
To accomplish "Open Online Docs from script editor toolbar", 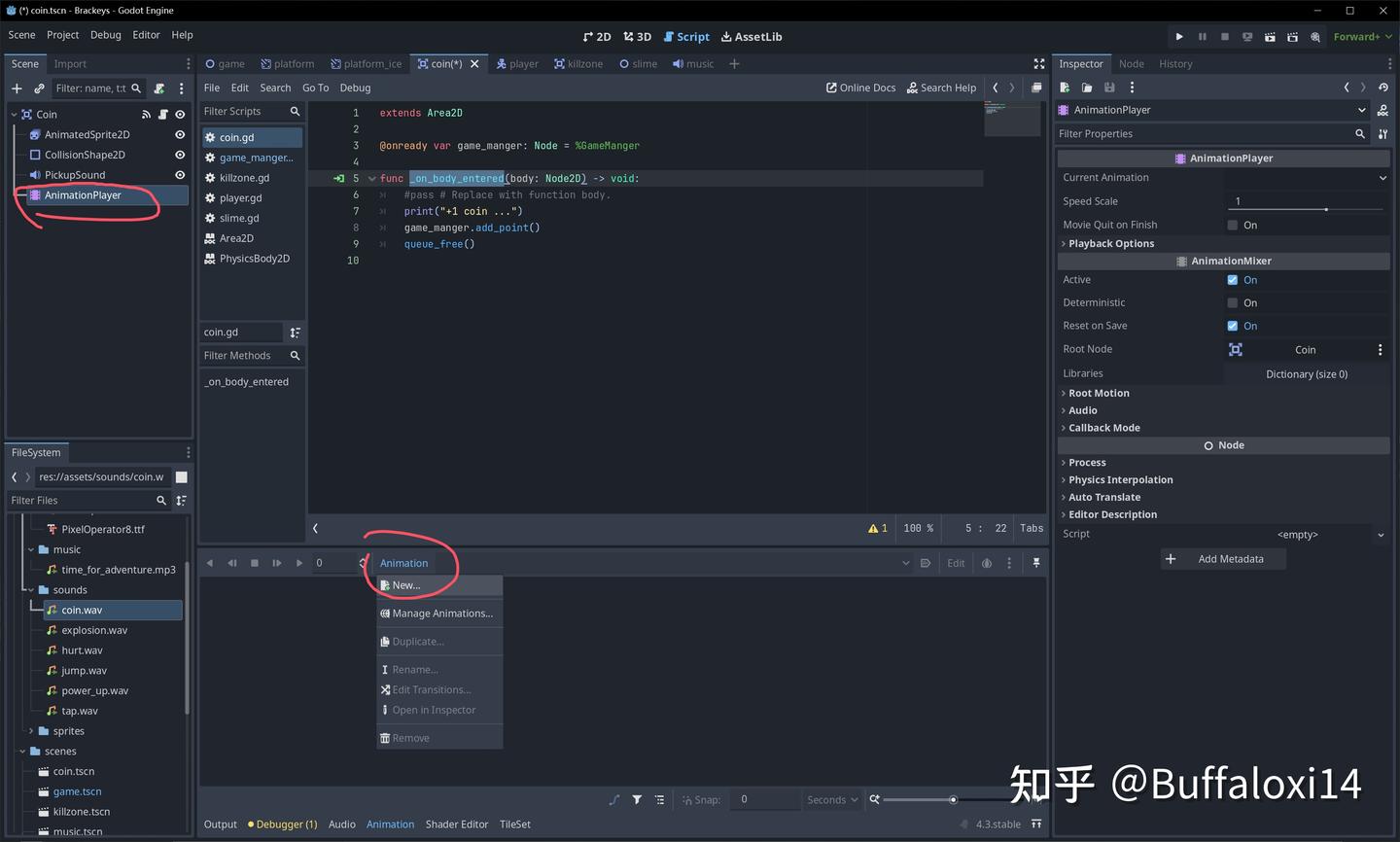I will point(859,88).
